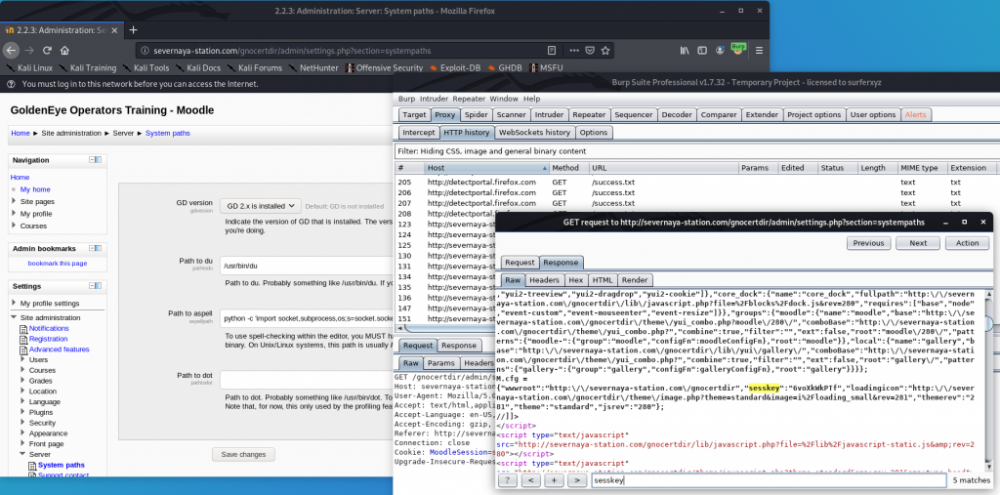Hide the Navigation block in Moodle
1000x495 pixels.
pyautogui.click(x=95, y=159)
